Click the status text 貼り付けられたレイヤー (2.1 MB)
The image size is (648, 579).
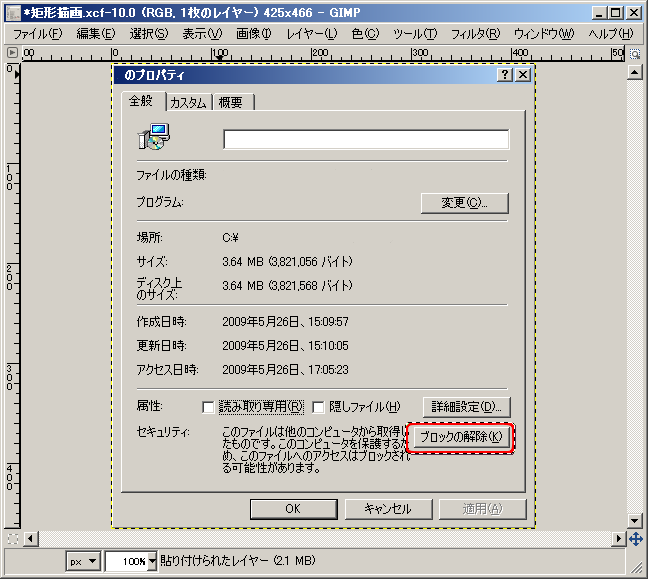(238, 560)
